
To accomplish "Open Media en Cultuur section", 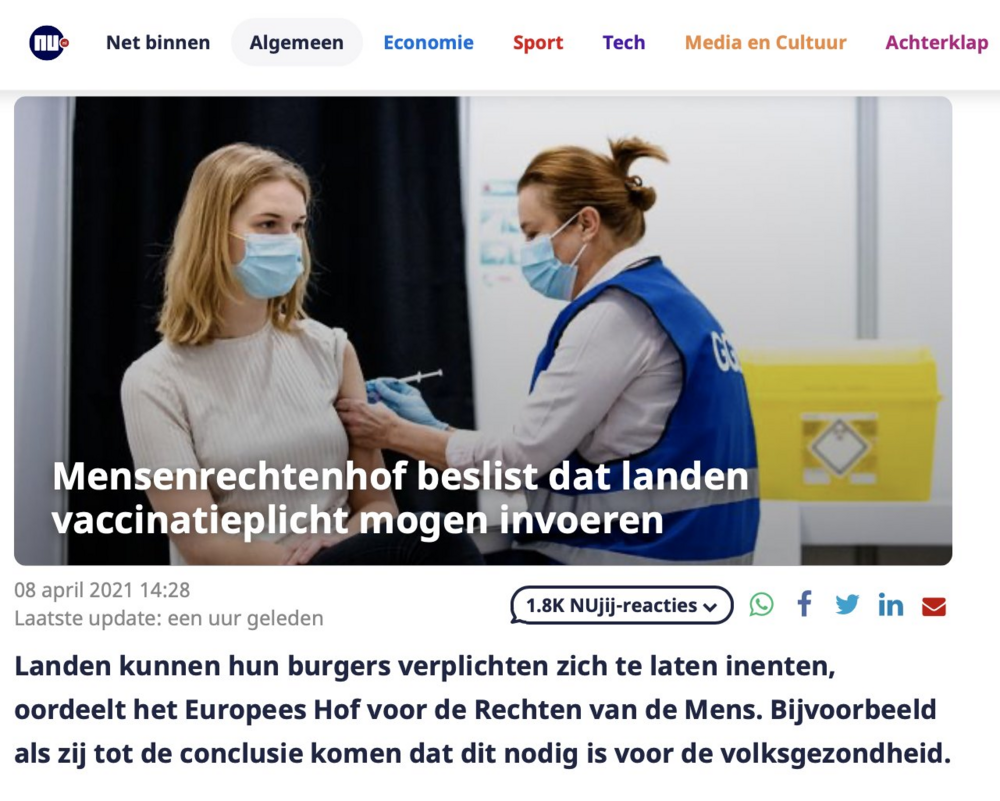I will 765,43.
